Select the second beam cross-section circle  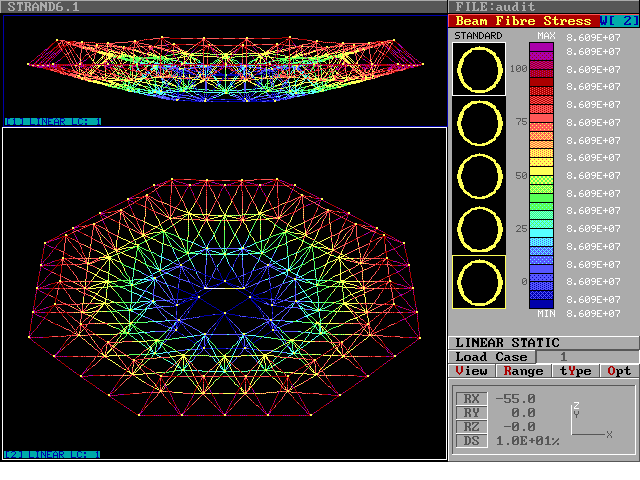[x=479, y=122]
